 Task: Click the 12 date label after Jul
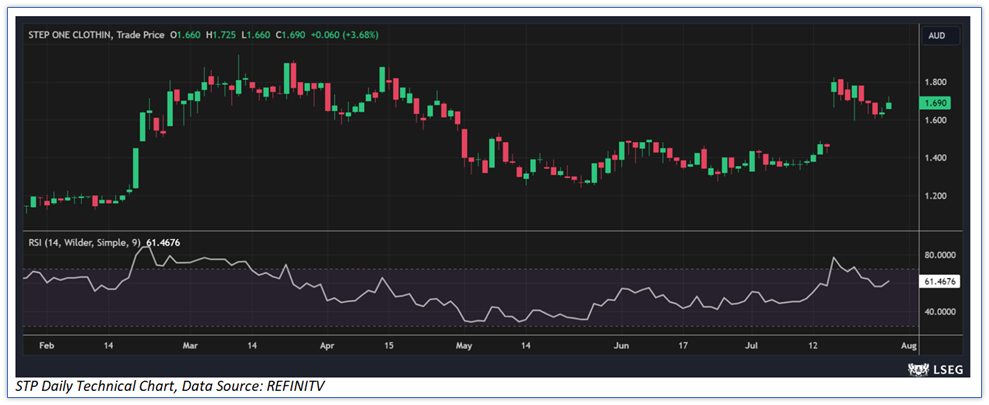pos(812,346)
